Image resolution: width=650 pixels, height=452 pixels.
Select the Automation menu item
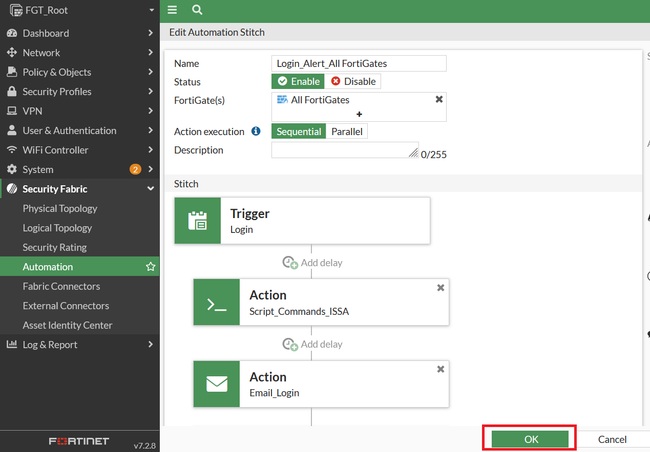(x=80, y=267)
